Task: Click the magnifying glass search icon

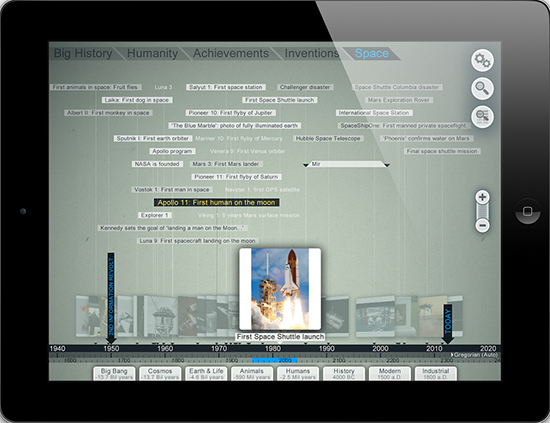Action: pos(482,88)
